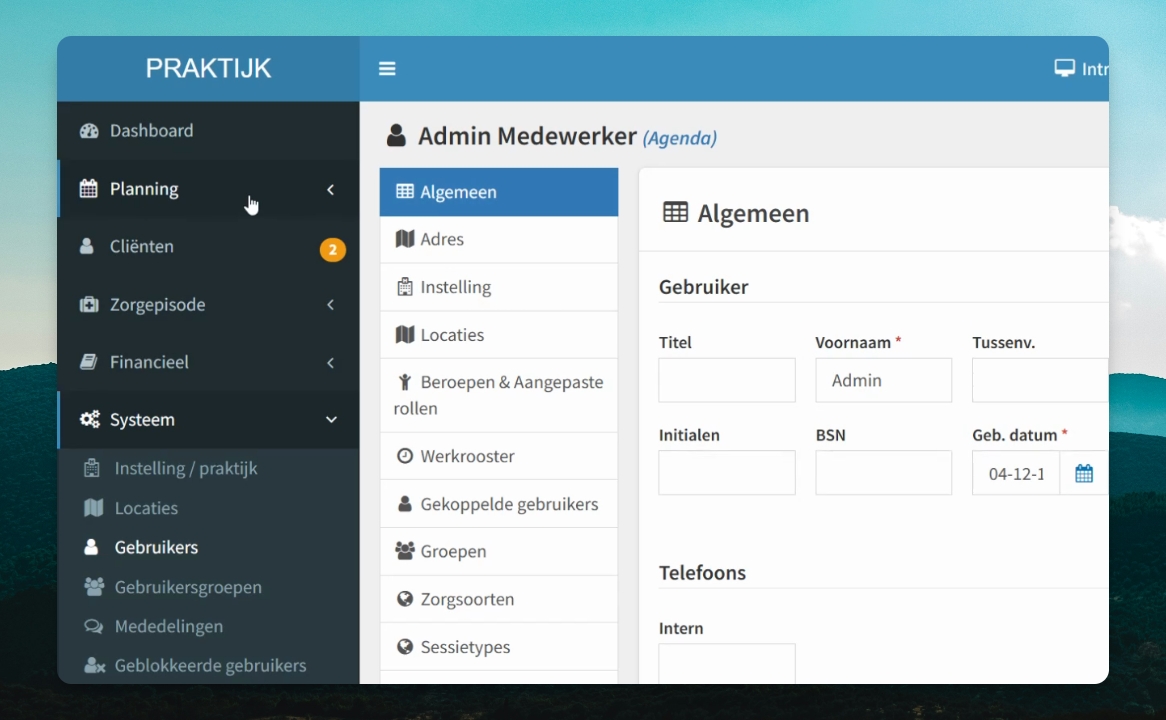This screenshot has height=720, width=1166.
Task: Expand the Planning menu chevron
Action: tap(330, 190)
